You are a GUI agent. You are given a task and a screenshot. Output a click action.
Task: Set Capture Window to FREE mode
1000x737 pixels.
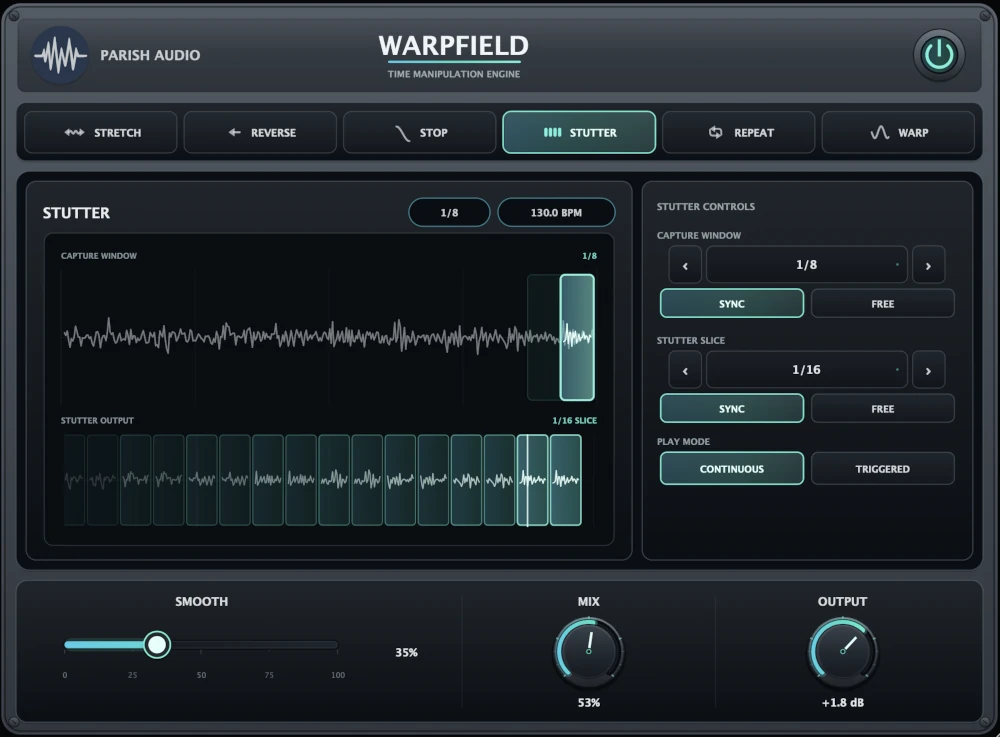[x=883, y=303]
